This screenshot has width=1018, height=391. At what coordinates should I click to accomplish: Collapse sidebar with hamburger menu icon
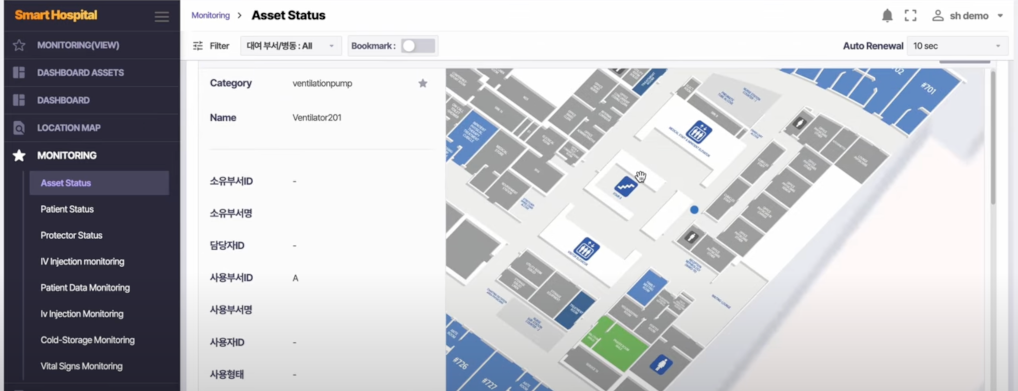coord(162,16)
